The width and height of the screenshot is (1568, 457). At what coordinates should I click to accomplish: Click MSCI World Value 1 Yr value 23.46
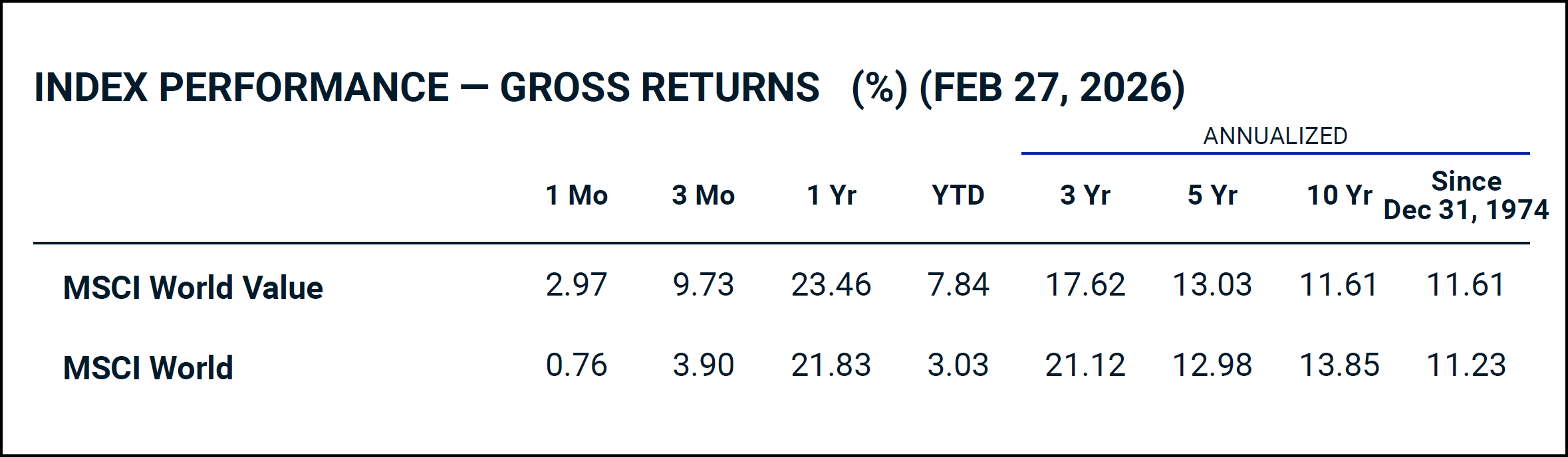point(831,285)
